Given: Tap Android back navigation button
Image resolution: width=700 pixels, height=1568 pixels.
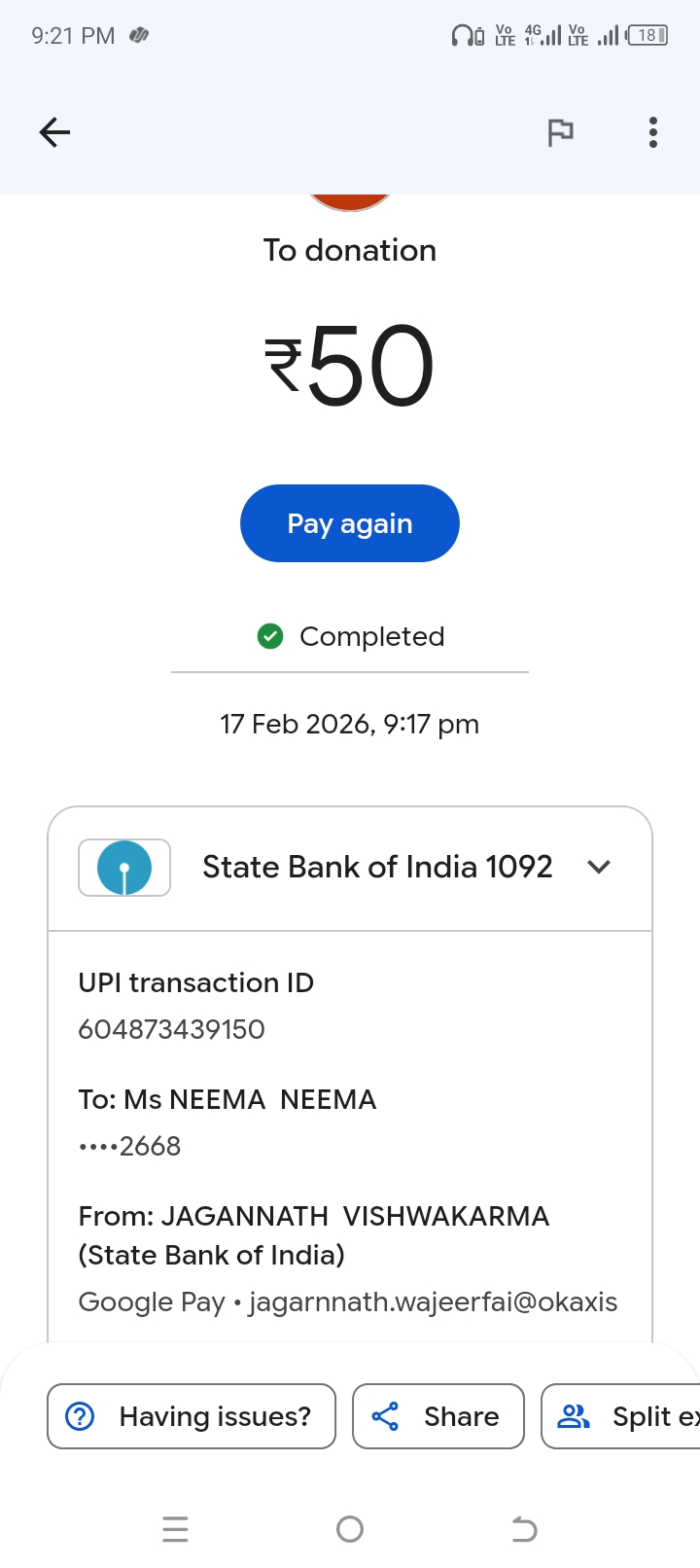Looking at the screenshot, I should 524,1529.
